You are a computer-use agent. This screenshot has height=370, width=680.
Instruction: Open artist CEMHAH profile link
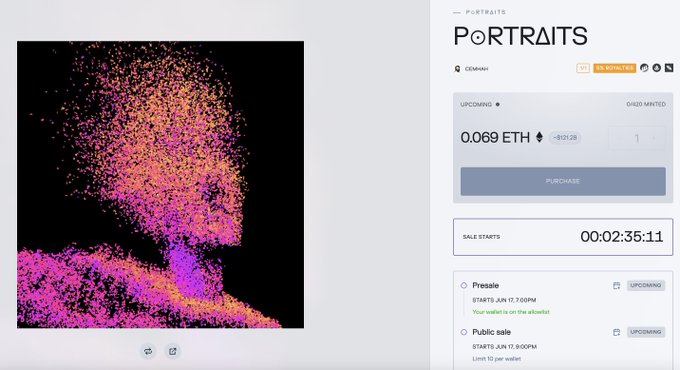click(x=476, y=69)
